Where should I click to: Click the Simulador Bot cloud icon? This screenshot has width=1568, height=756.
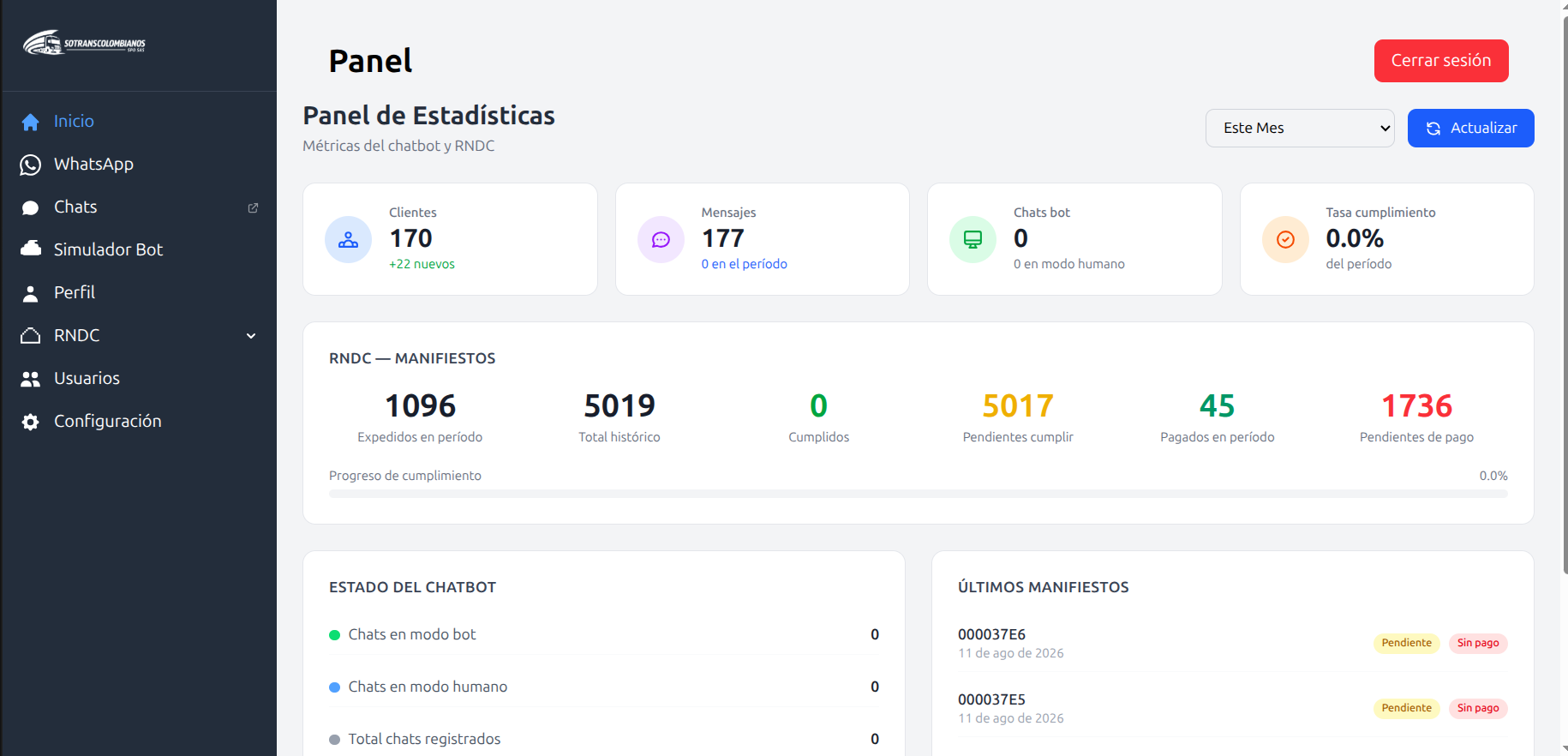pyautogui.click(x=30, y=249)
